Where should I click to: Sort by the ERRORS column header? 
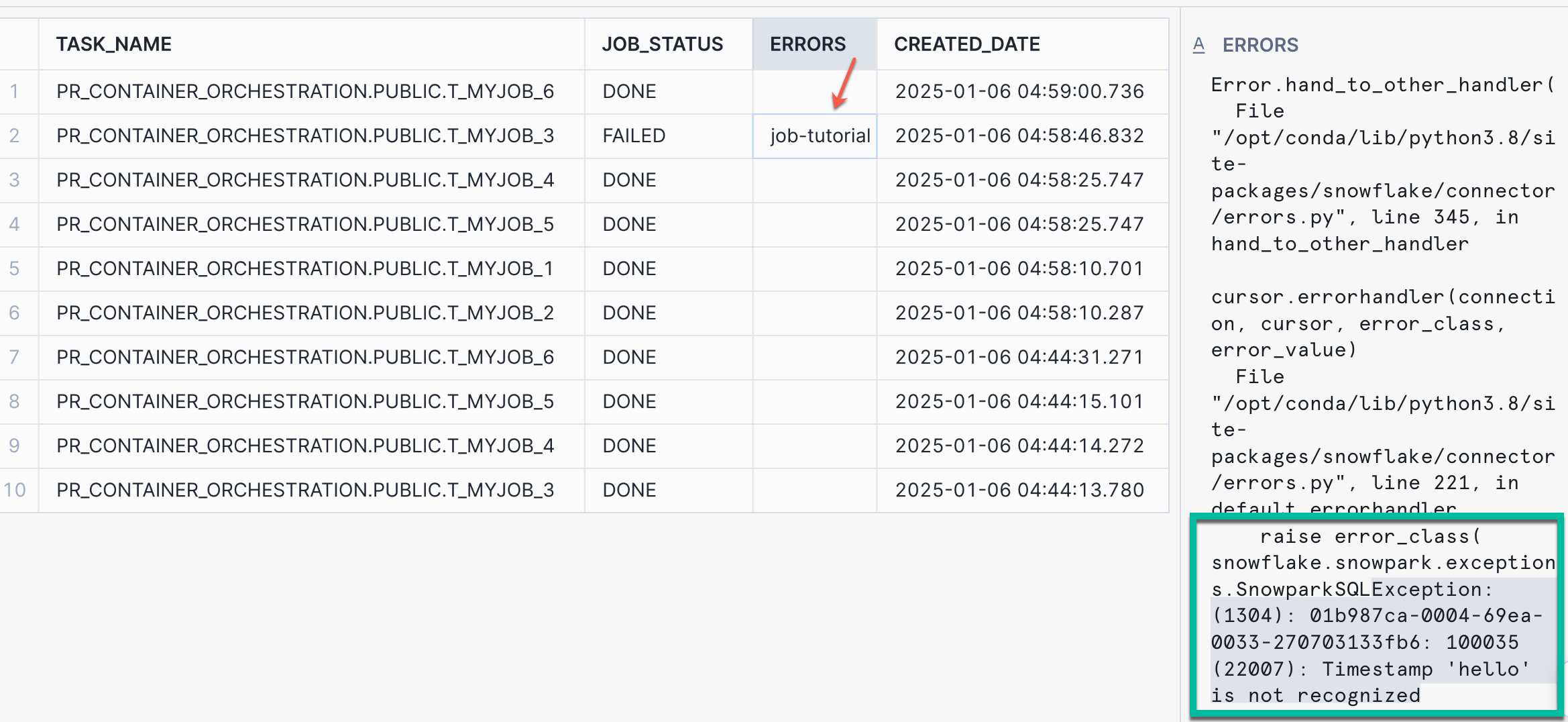click(x=807, y=44)
